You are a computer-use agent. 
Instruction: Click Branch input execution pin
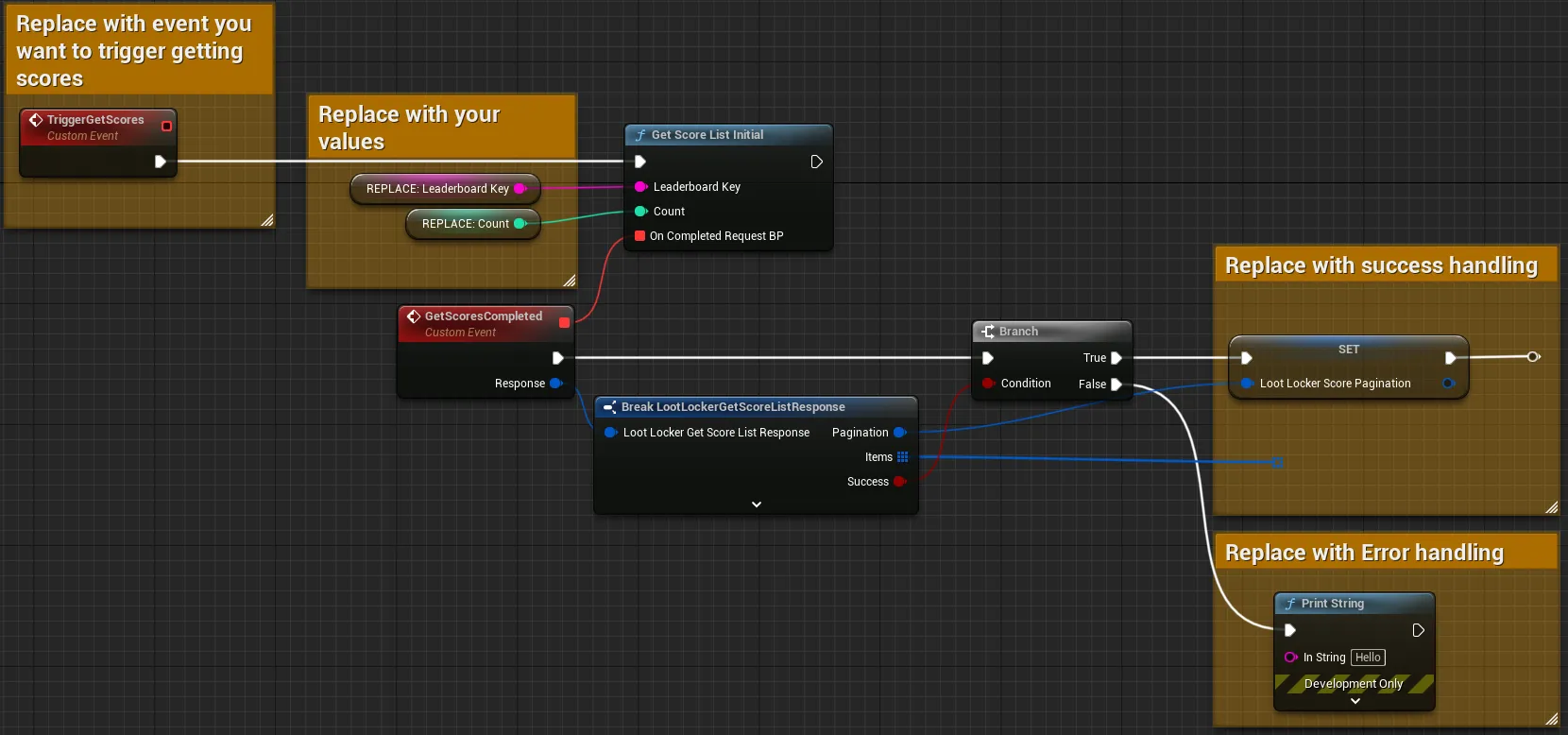[x=988, y=358]
